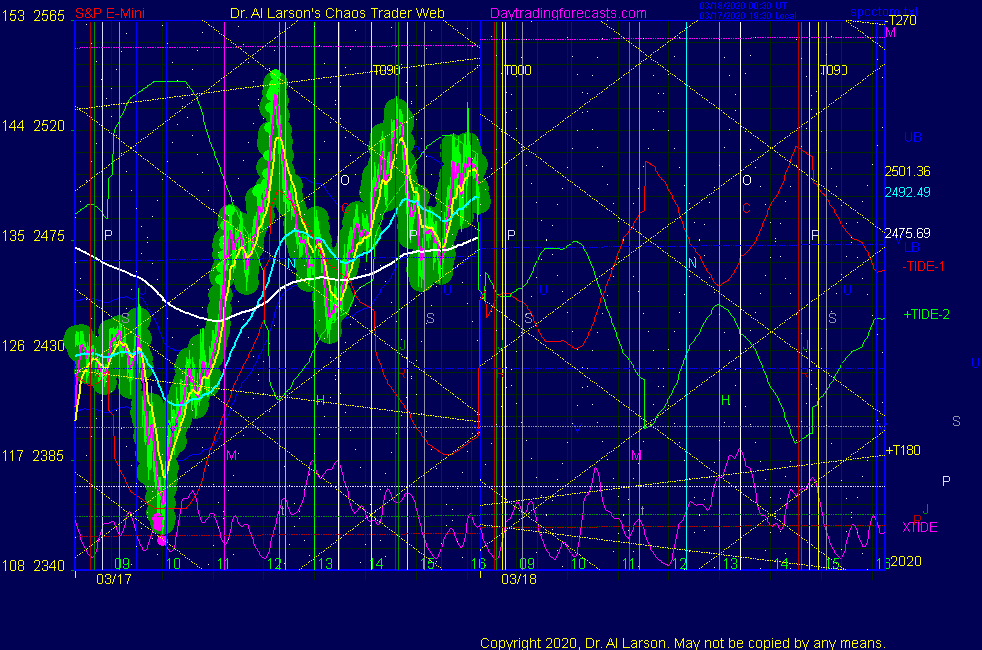Click the LB lower band label
This screenshot has width=982, height=650.
912,247
